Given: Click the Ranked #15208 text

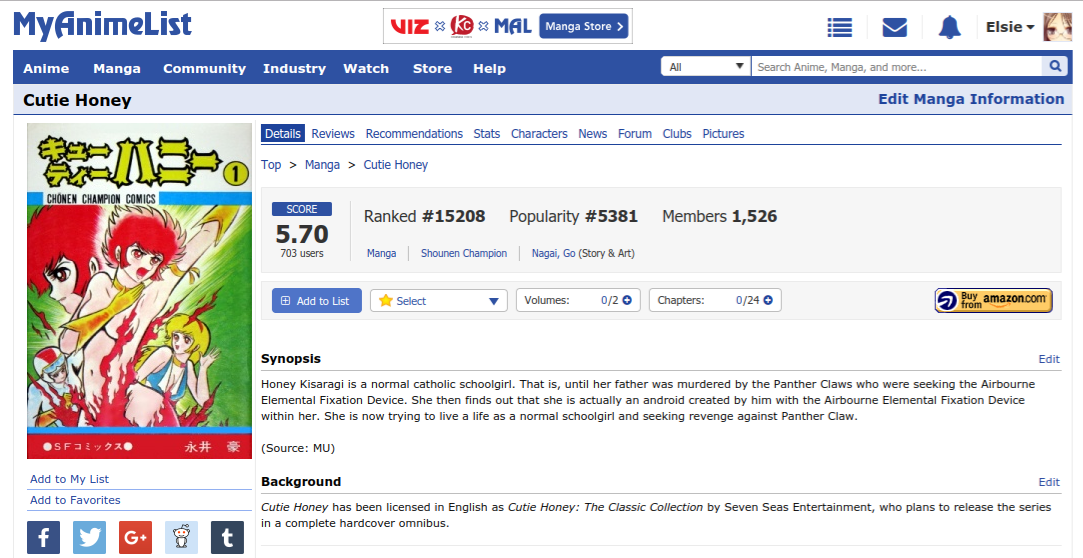Looking at the screenshot, I should (425, 216).
